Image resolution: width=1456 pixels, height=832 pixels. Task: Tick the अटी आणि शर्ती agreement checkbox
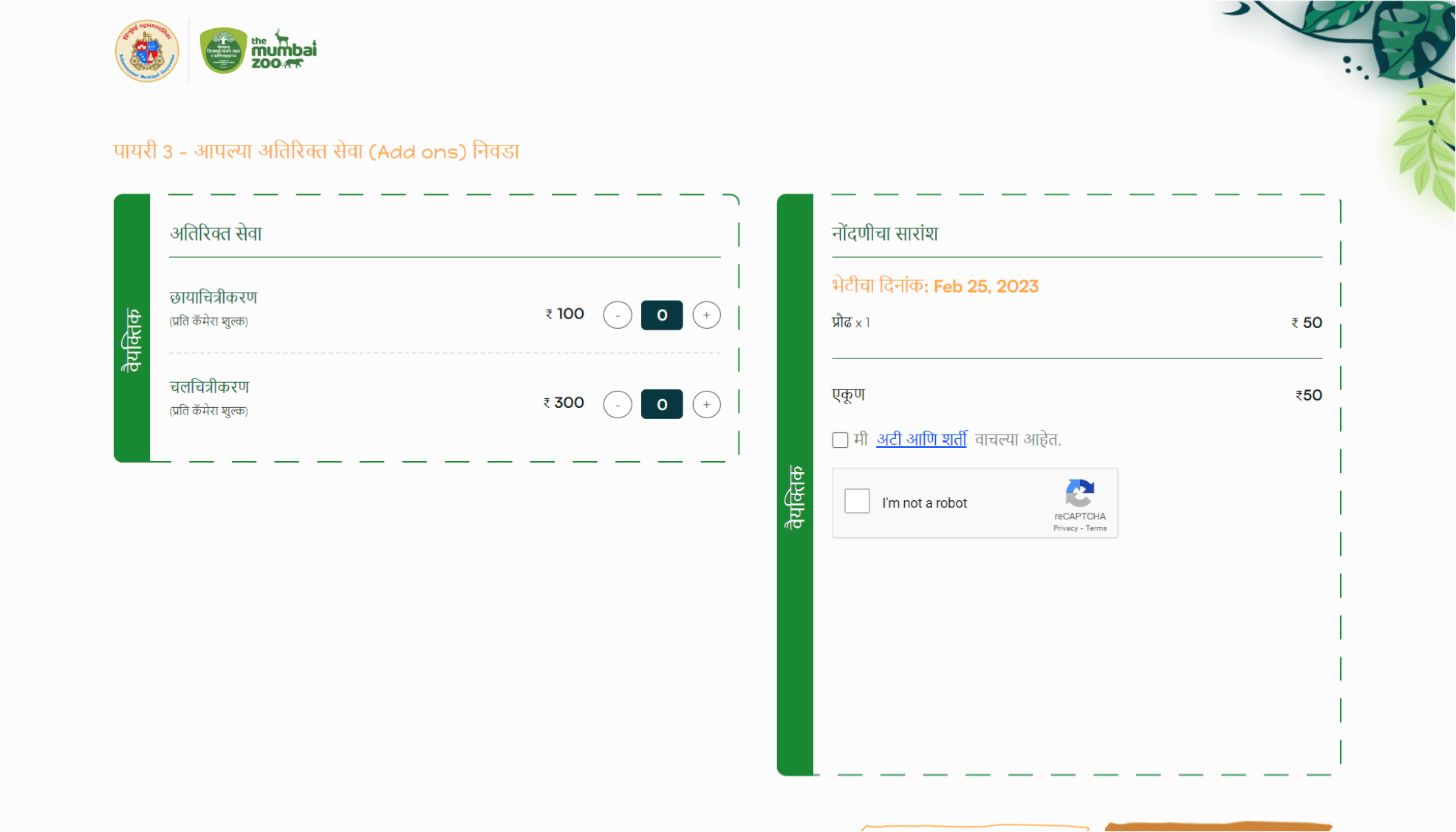tap(840, 440)
